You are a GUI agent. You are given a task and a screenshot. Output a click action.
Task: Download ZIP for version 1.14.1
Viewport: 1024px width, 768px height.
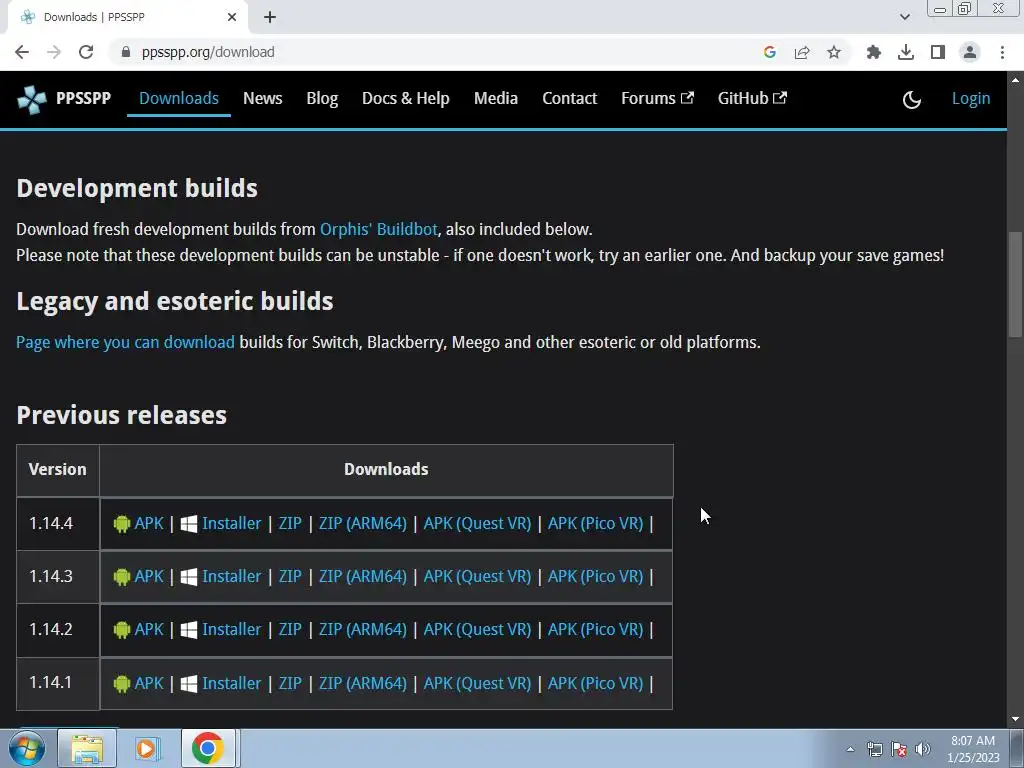290,683
